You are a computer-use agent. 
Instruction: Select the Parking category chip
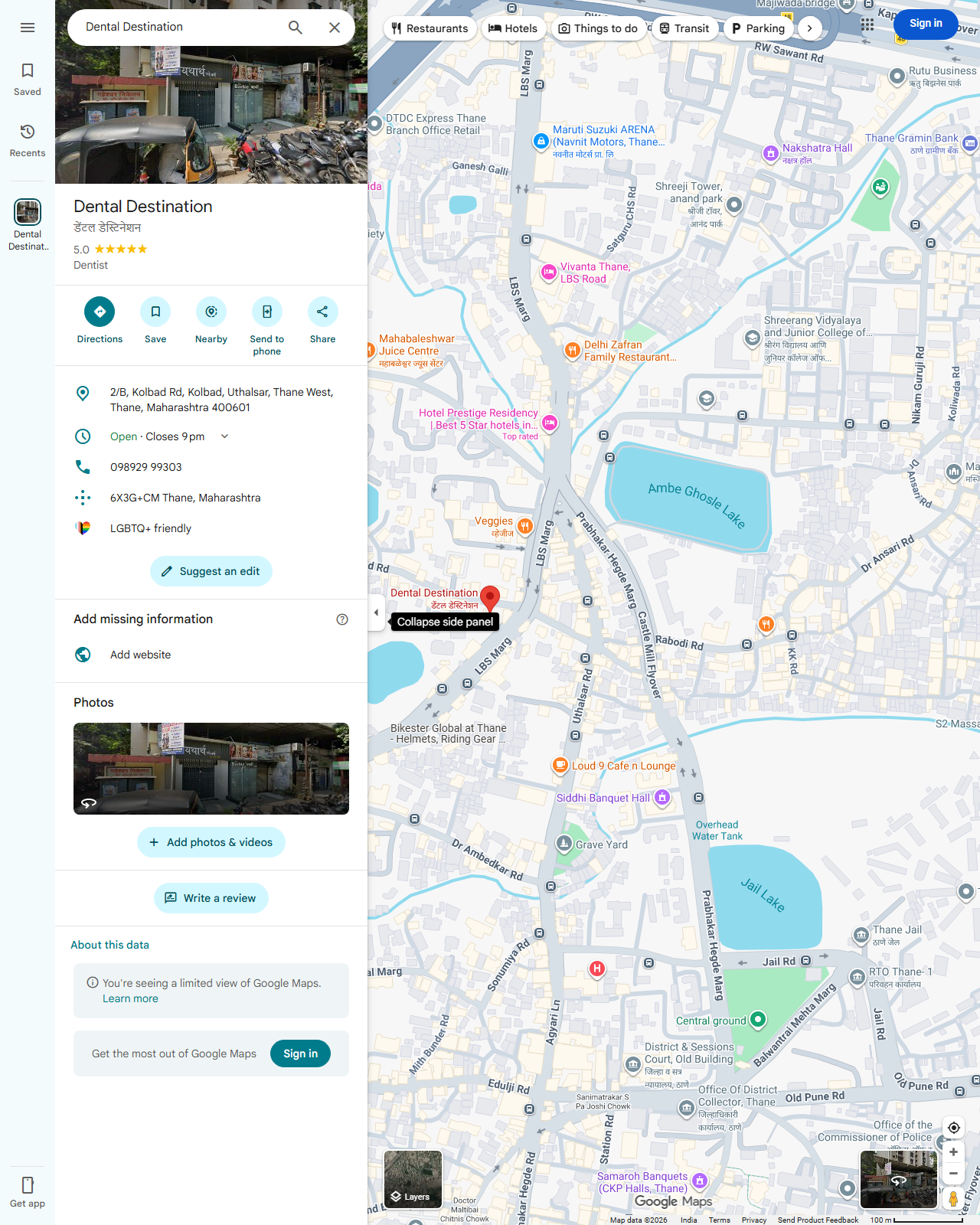click(x=759, y=28)
